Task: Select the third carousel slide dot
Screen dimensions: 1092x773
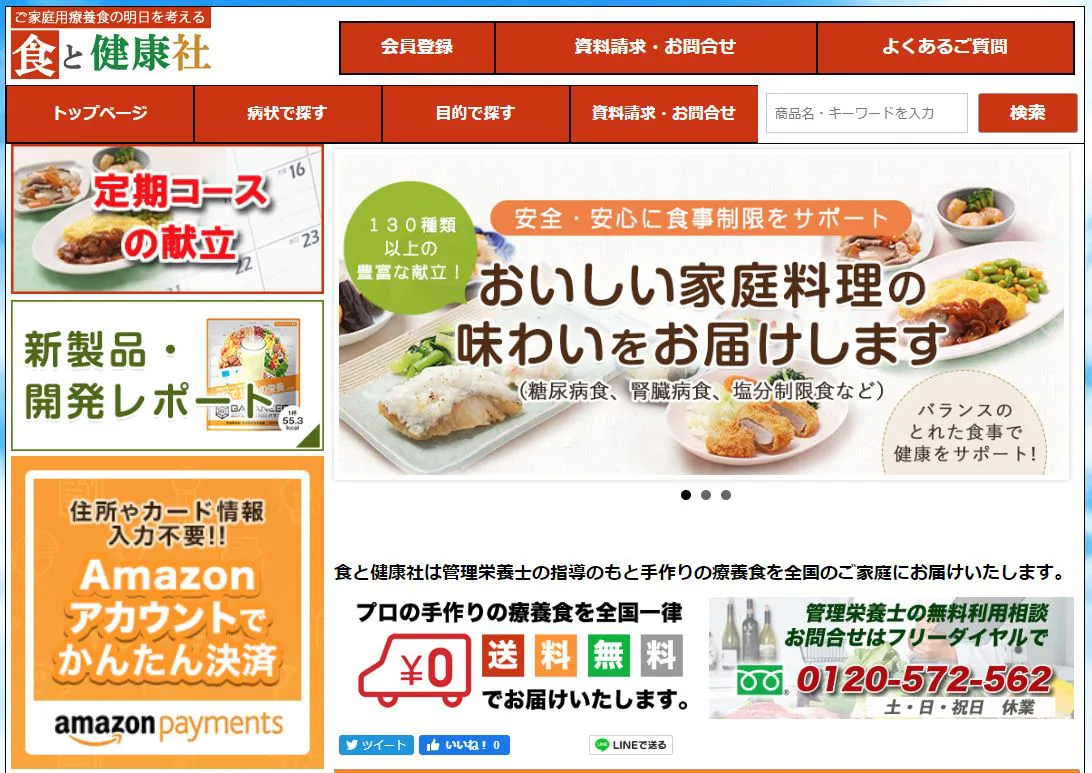Action: click(726, 495)
